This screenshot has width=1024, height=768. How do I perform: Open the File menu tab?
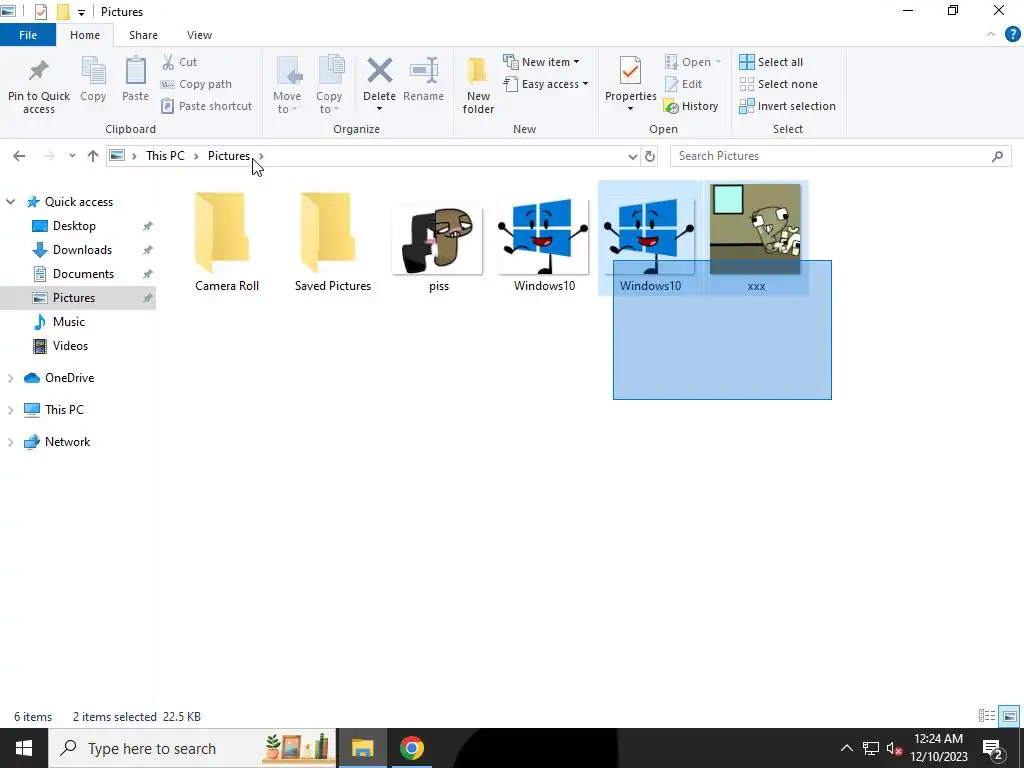coord(28,35)
